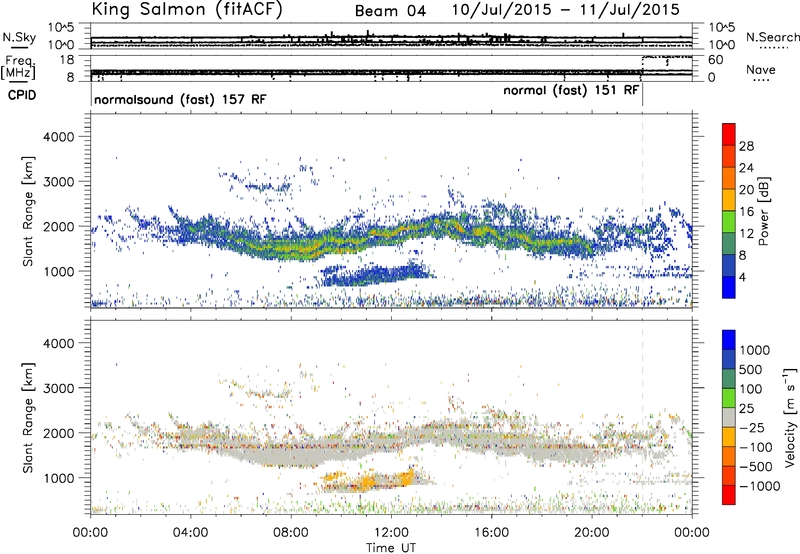Click the velocity panel 'Slant Range [km]' label
Screen dimensions: 800x554
pos(28,418)
